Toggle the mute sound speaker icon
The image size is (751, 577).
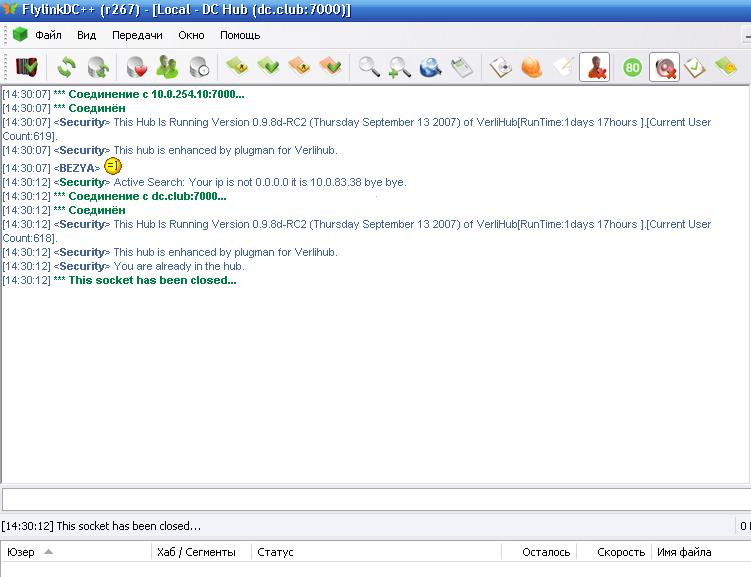[x=664, y=67]
